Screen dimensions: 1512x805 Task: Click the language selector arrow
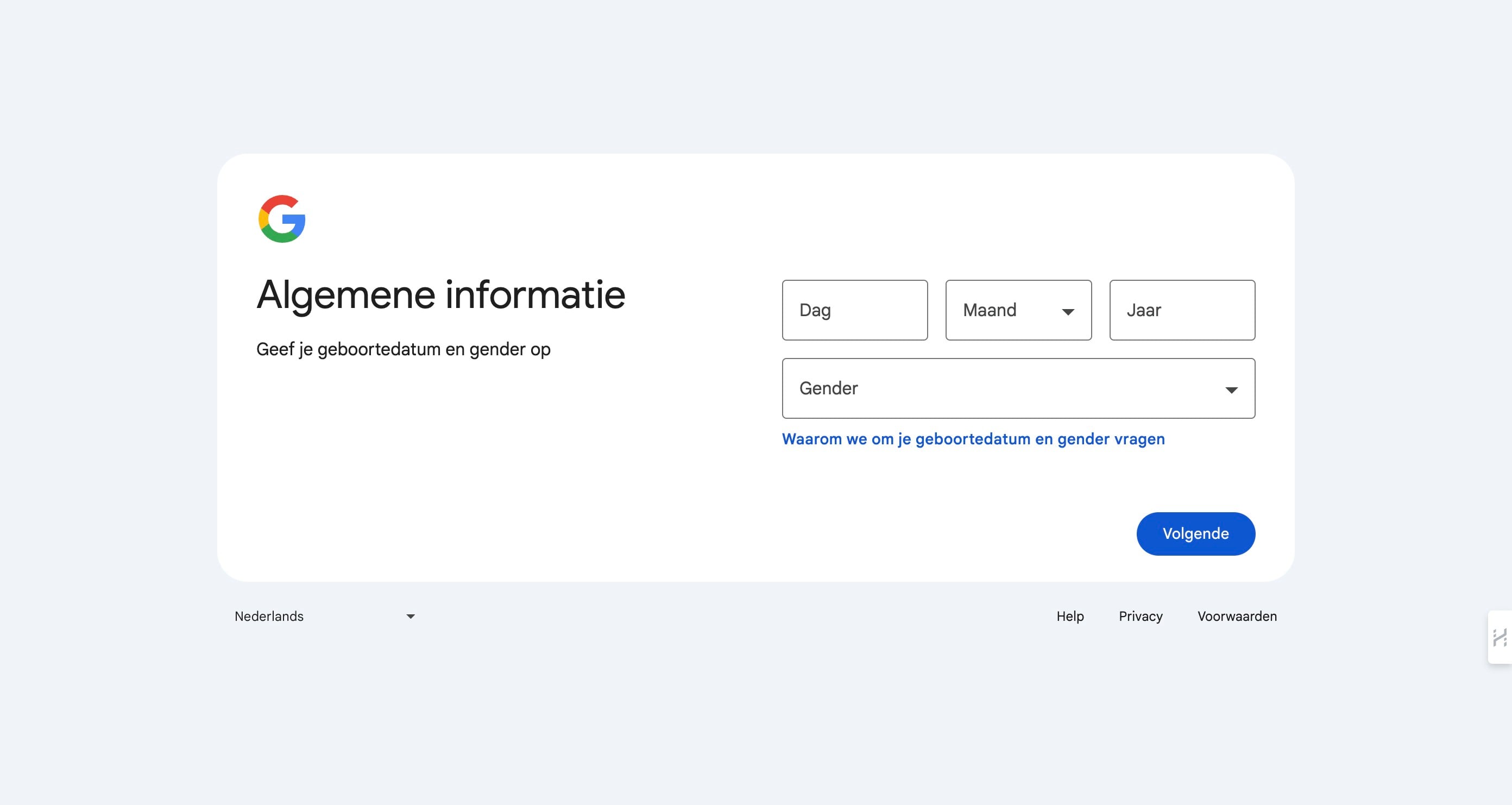point(410,617)
